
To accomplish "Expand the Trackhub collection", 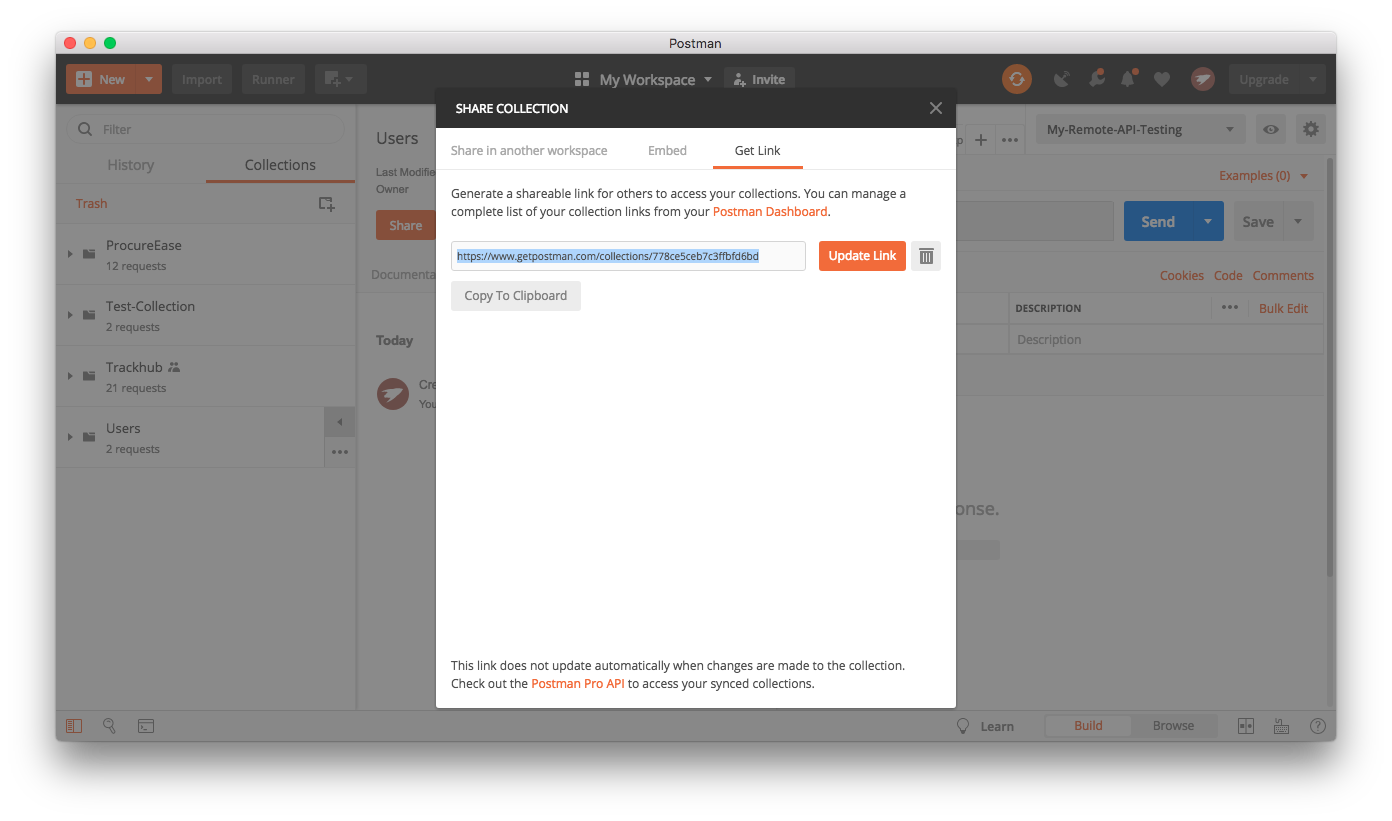I will [69, 376].
